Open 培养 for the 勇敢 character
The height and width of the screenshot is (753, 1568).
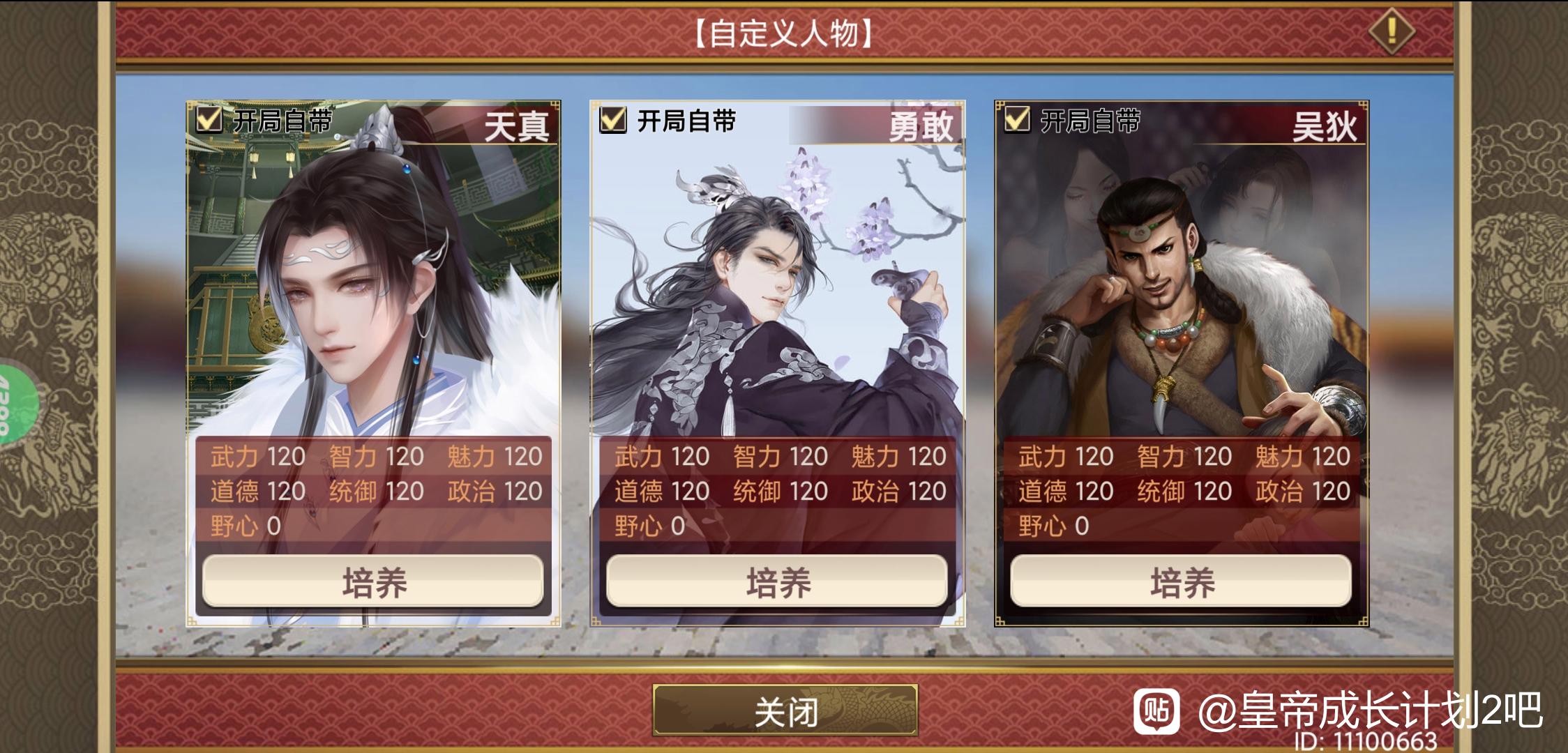777,581
